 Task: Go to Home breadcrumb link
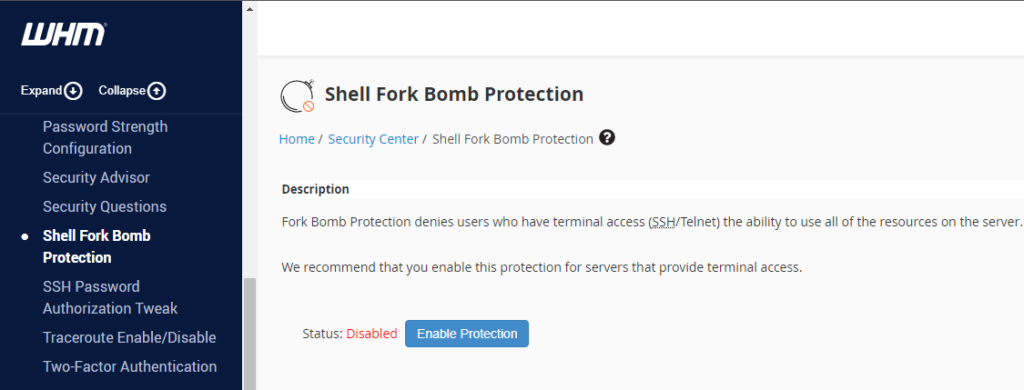[296, 139]
